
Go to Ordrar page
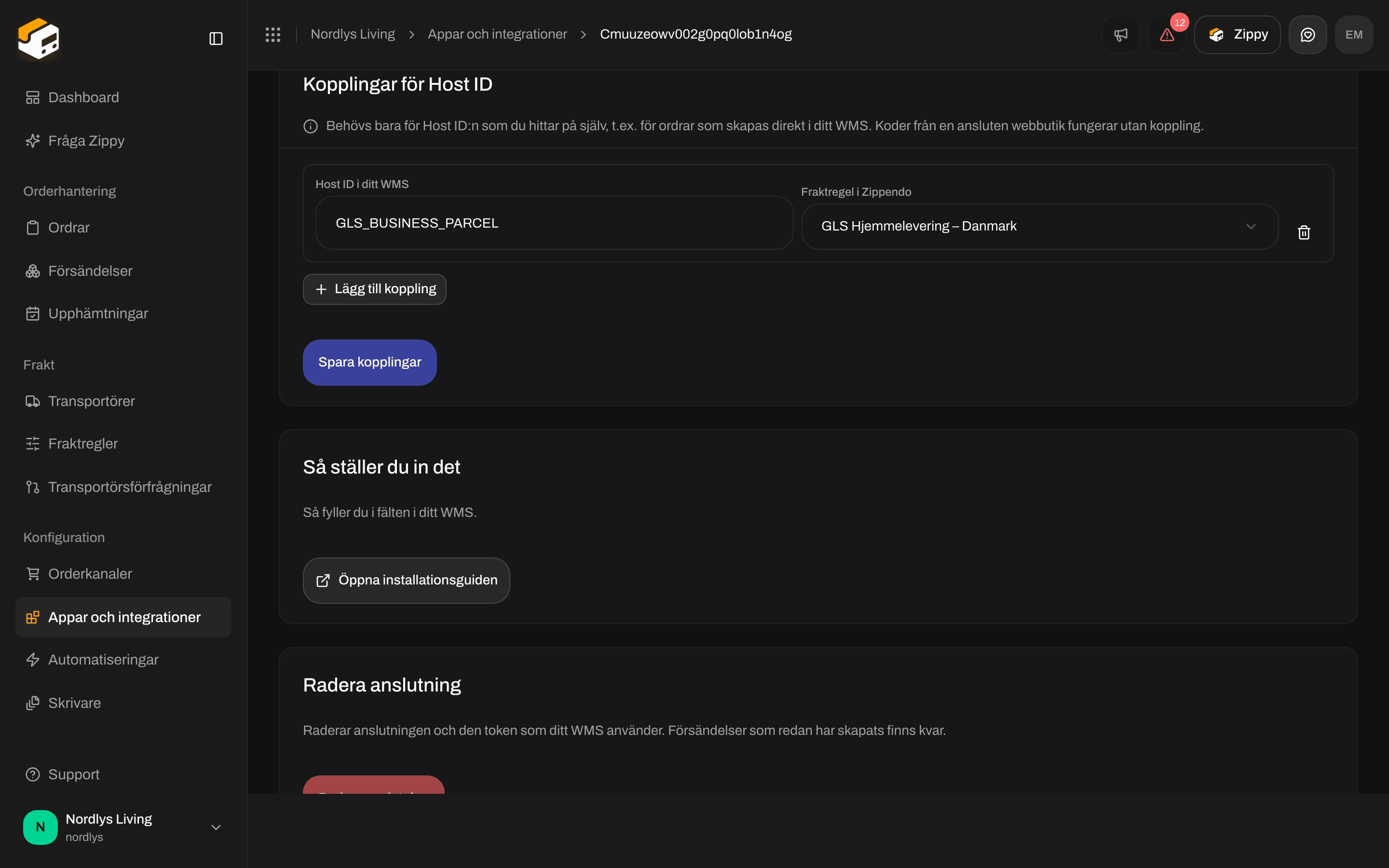pos(123,228)
